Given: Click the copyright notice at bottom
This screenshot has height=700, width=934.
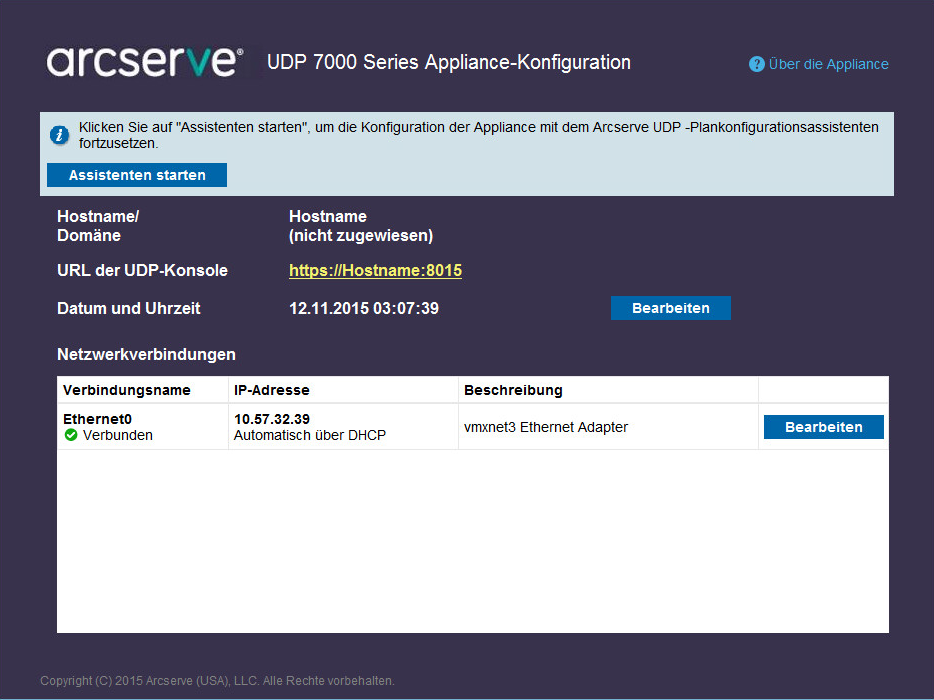Looking at the screenshot, I should click(217, 681).
